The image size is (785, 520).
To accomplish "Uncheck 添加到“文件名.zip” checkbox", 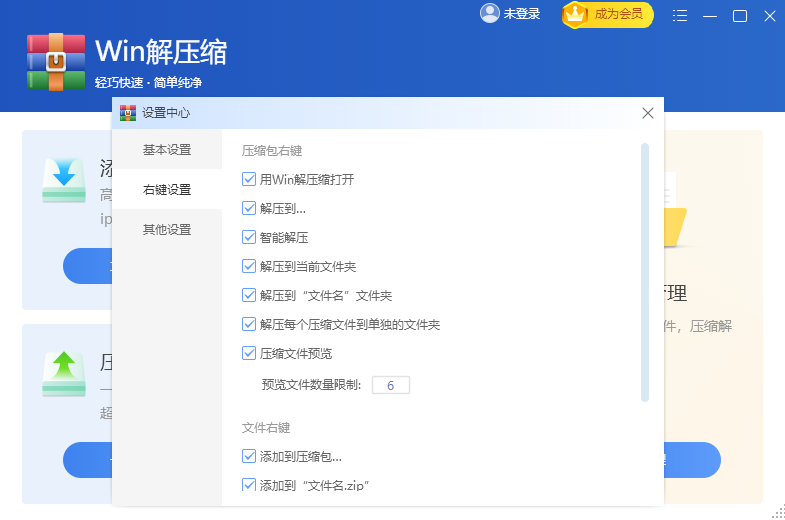I will point(249,484).
